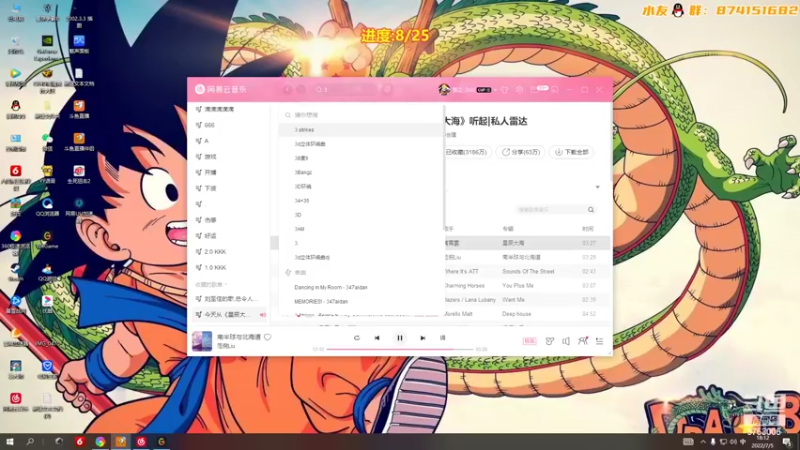Open the messages mail icon in header
The height and width of the screenshot is (450, 800).
point(534,90)
